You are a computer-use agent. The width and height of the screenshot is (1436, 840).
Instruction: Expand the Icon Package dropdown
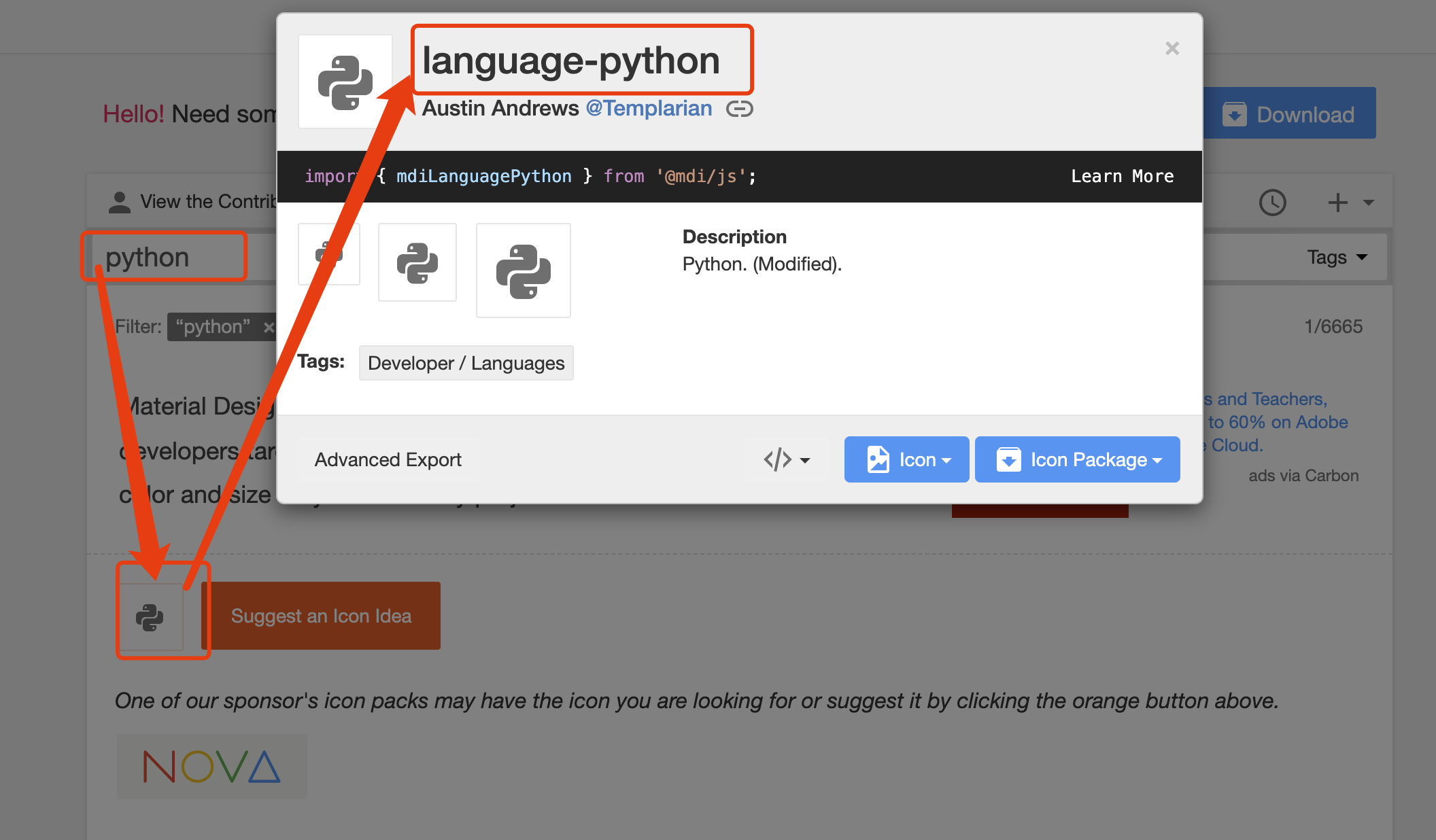point(1077,460)
